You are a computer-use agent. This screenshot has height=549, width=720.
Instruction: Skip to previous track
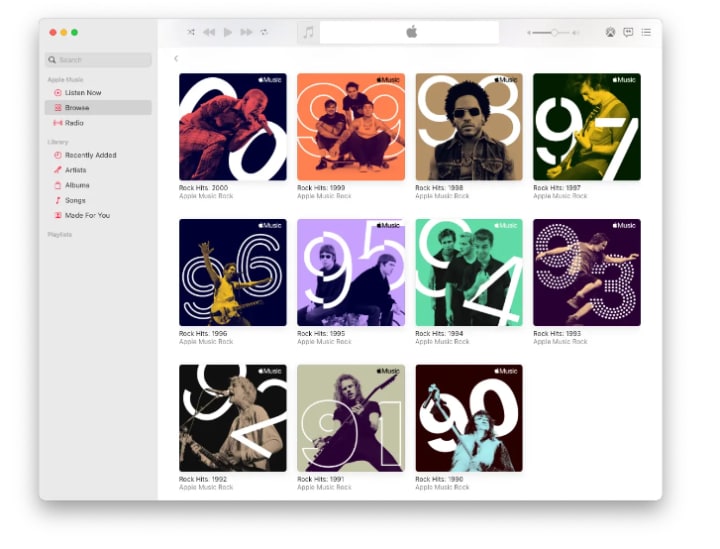(x=209, y=32)
